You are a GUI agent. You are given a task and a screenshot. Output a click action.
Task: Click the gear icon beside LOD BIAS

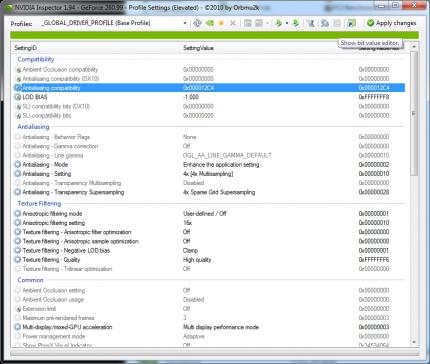[18, 97]
